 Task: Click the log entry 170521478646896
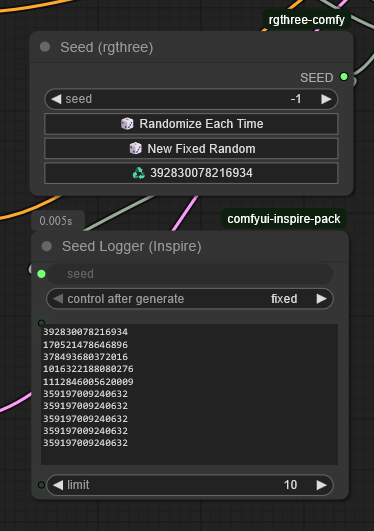pyautogui.click(x=85, y=345)
